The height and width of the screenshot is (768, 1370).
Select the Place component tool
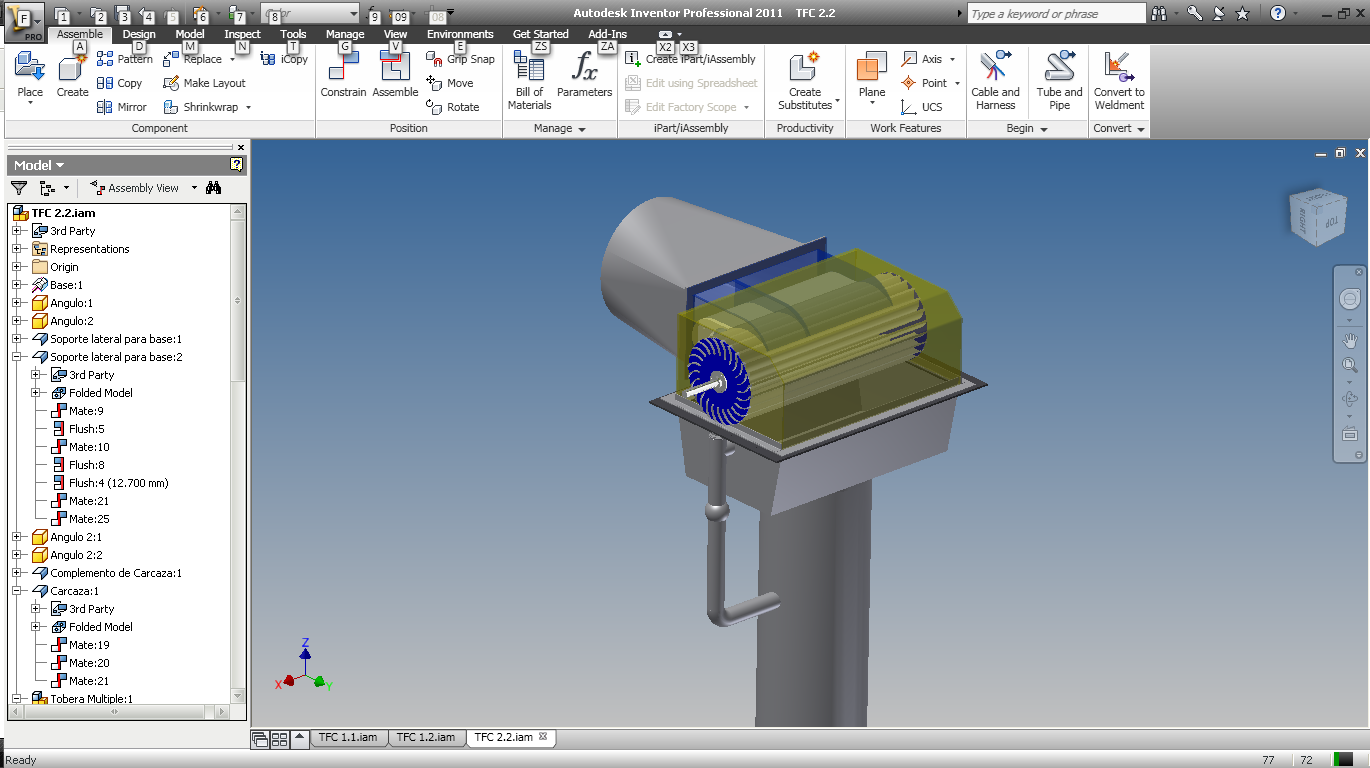coord(30,78)
